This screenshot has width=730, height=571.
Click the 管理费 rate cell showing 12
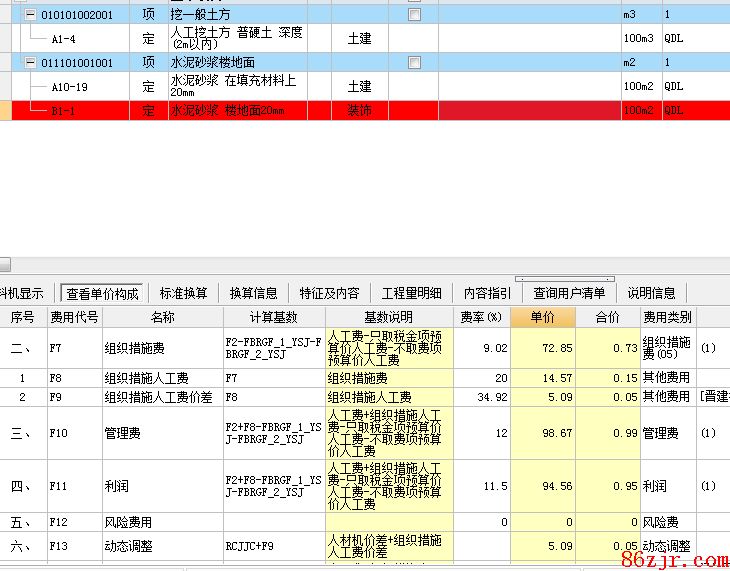click(x=481, y=433)
